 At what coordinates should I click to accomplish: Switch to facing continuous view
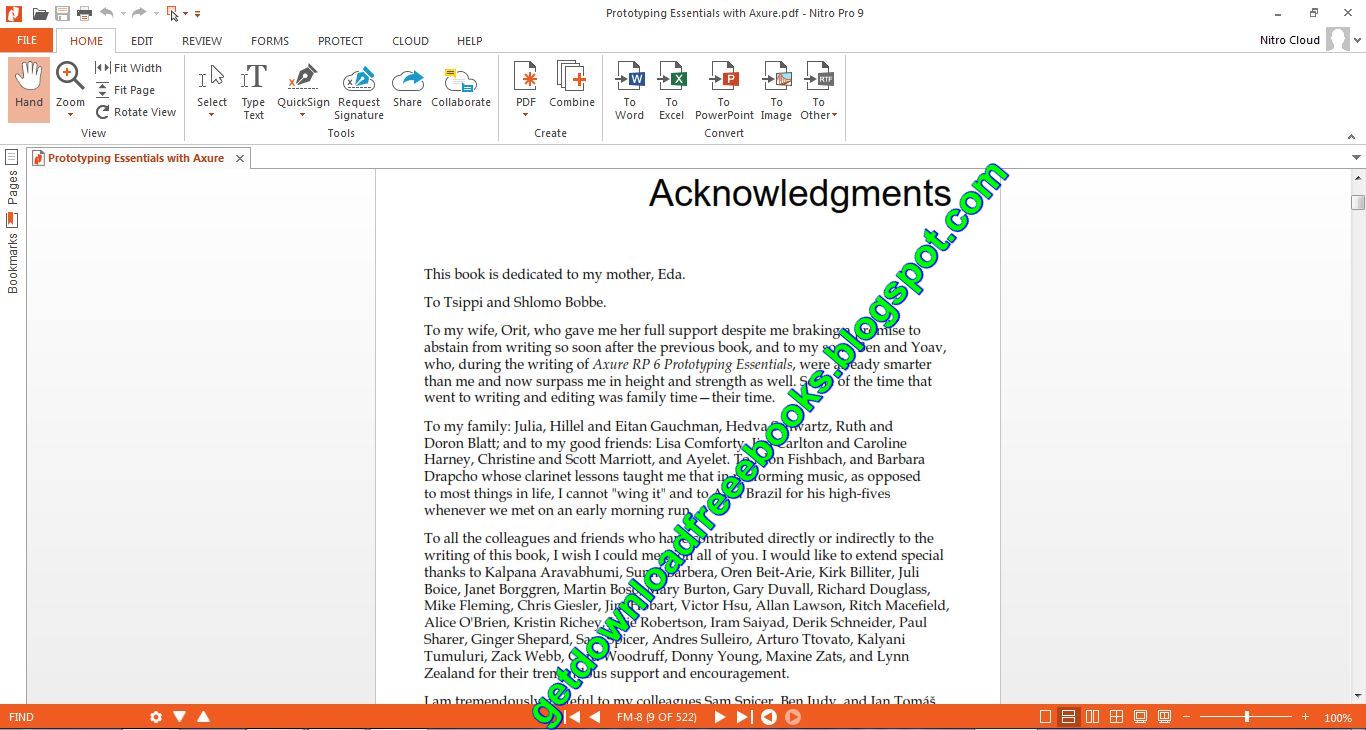pyautogui.click(x=1116, y=717)
